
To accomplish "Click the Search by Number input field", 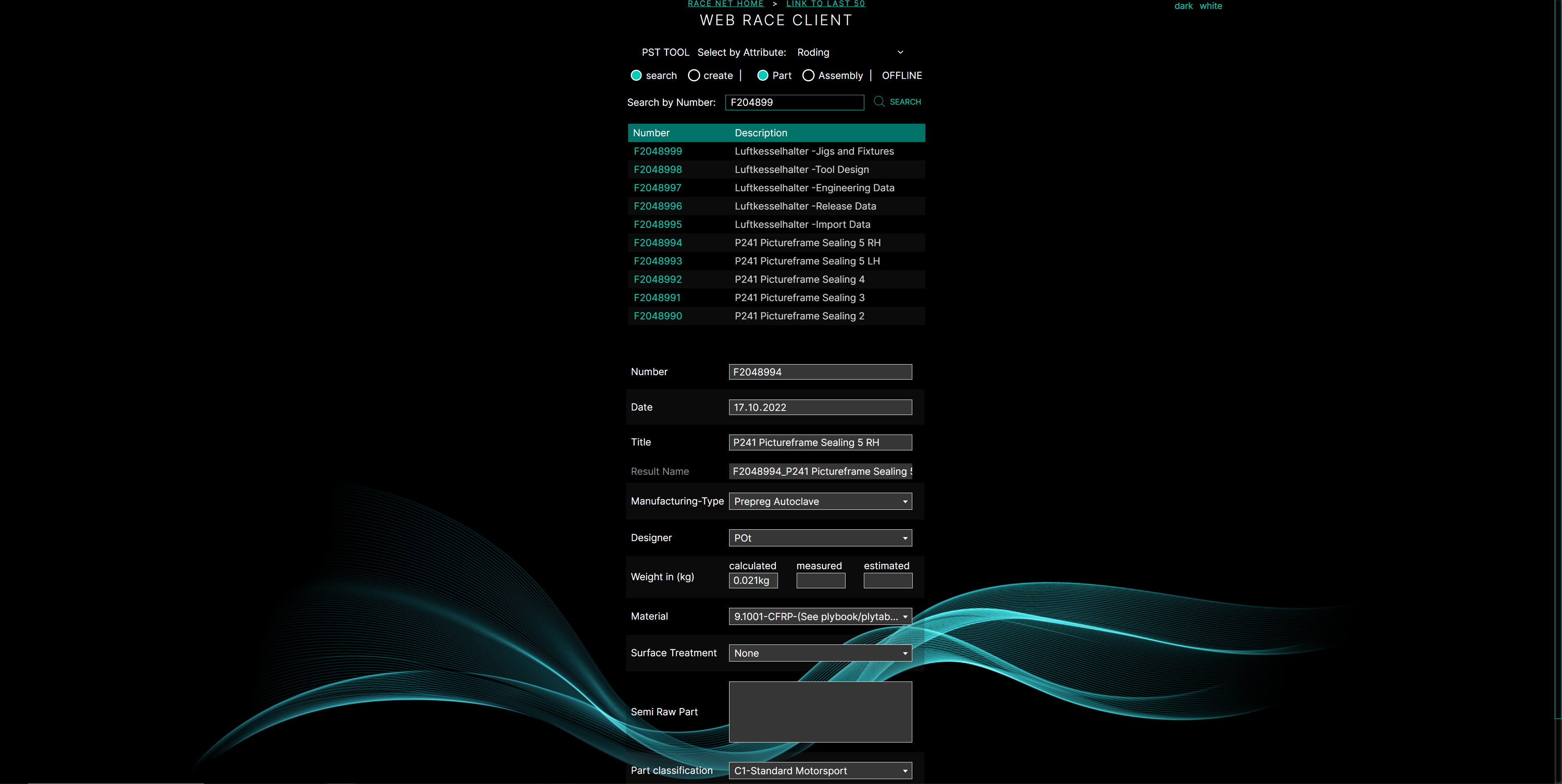I will (x=794, y=102).
